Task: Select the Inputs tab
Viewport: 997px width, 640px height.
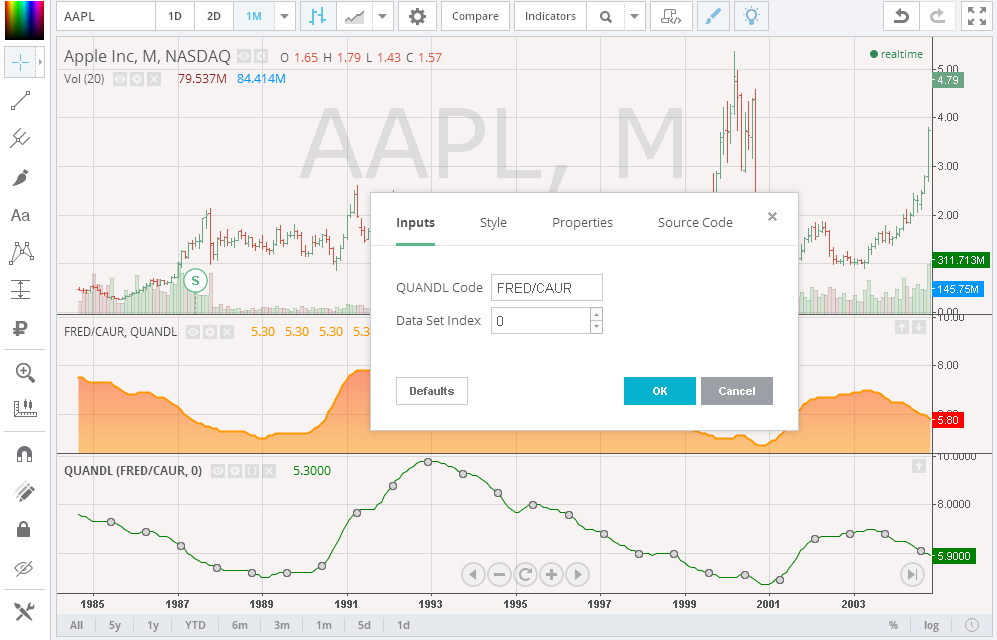Action: pos(415,222)
